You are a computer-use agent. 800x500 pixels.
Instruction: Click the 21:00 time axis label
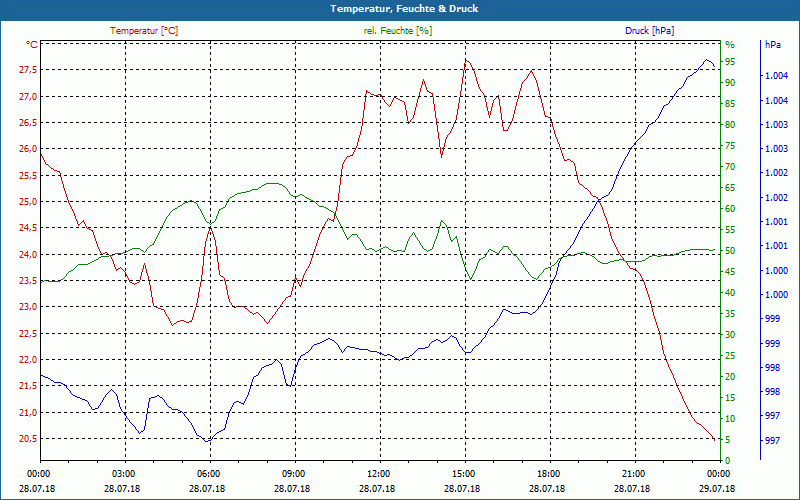(x=634, y=473)
